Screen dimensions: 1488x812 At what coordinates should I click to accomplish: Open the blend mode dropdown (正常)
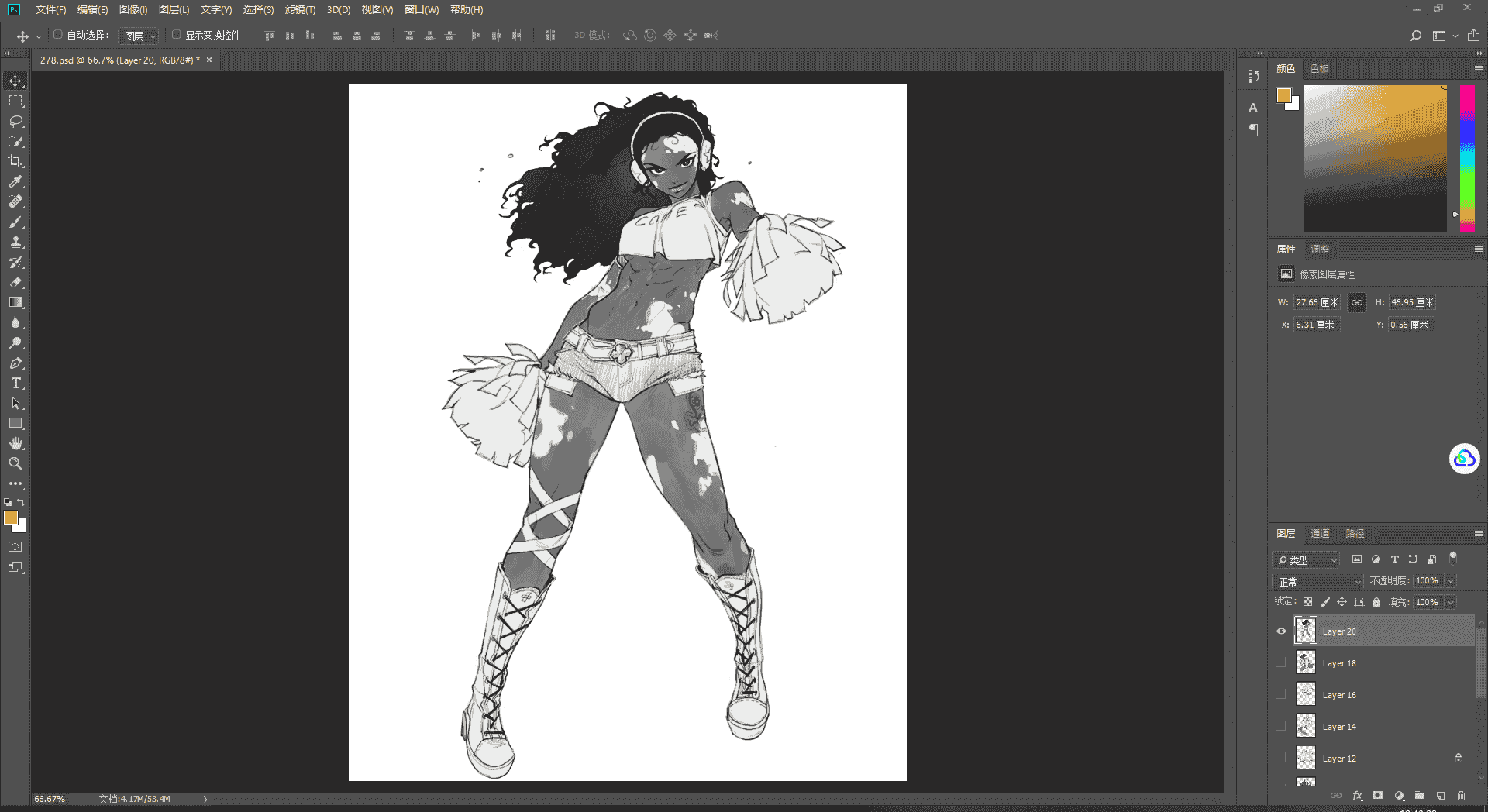click(x=1318, y=581)
